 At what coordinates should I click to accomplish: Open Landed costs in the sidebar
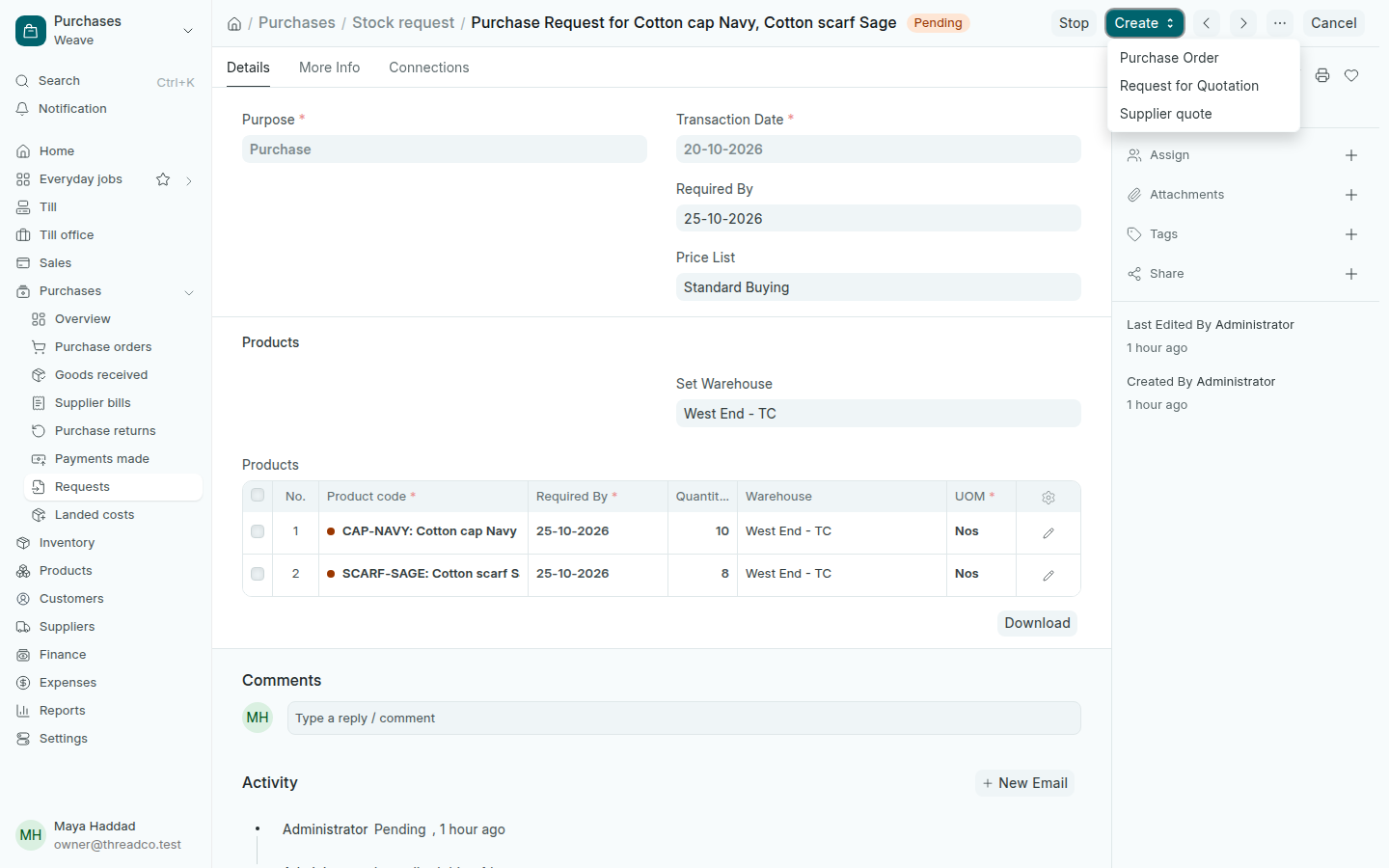pos(114,515)
